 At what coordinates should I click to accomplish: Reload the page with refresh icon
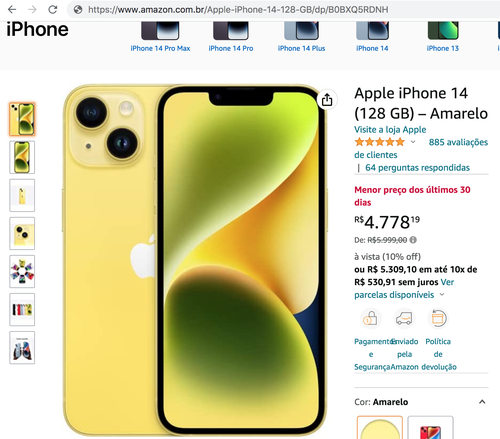click(x=53, y=9)
